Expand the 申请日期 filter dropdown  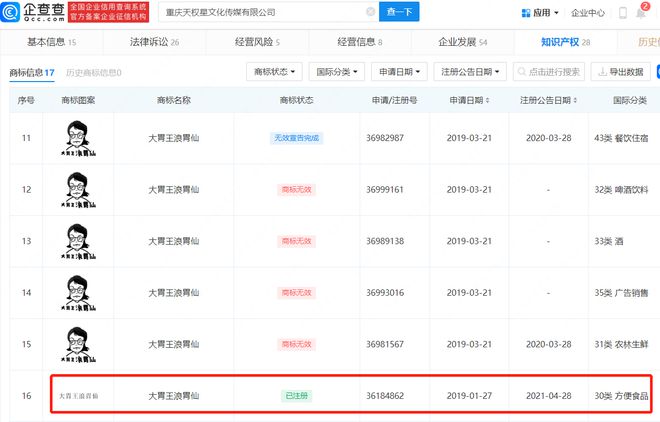click(x=399, y=72)
